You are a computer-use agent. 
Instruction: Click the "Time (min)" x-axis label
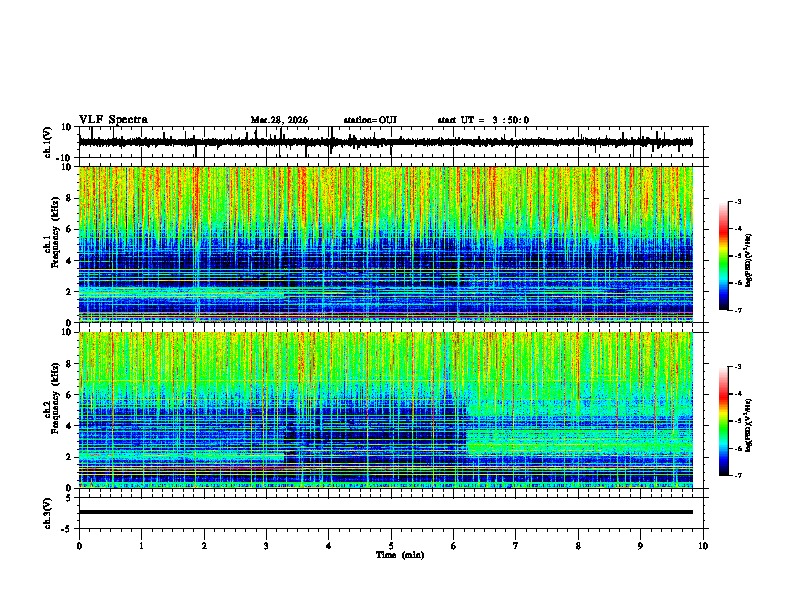pos(400,555)
